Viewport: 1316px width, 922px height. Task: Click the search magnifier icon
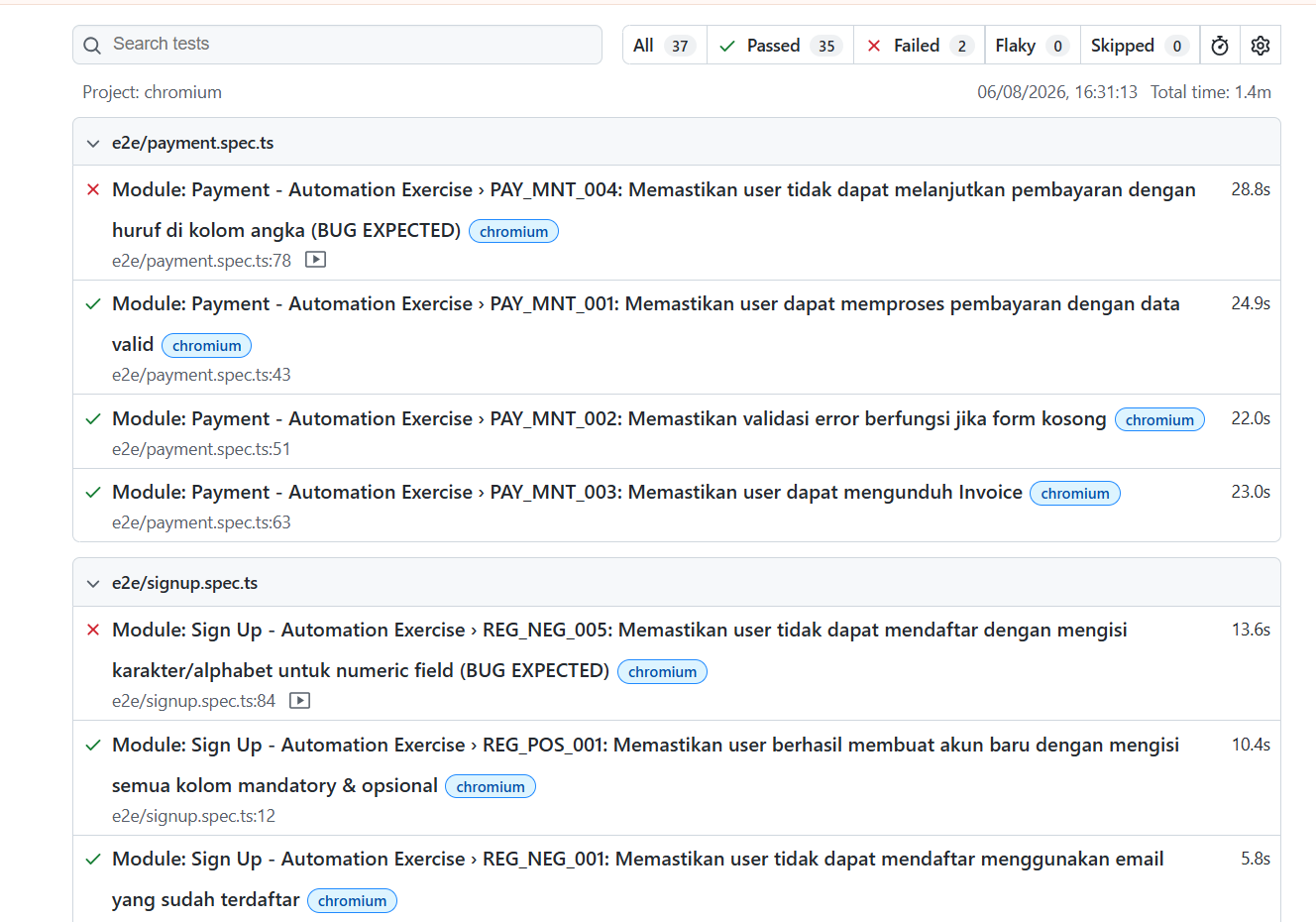[x=92, y=46]
